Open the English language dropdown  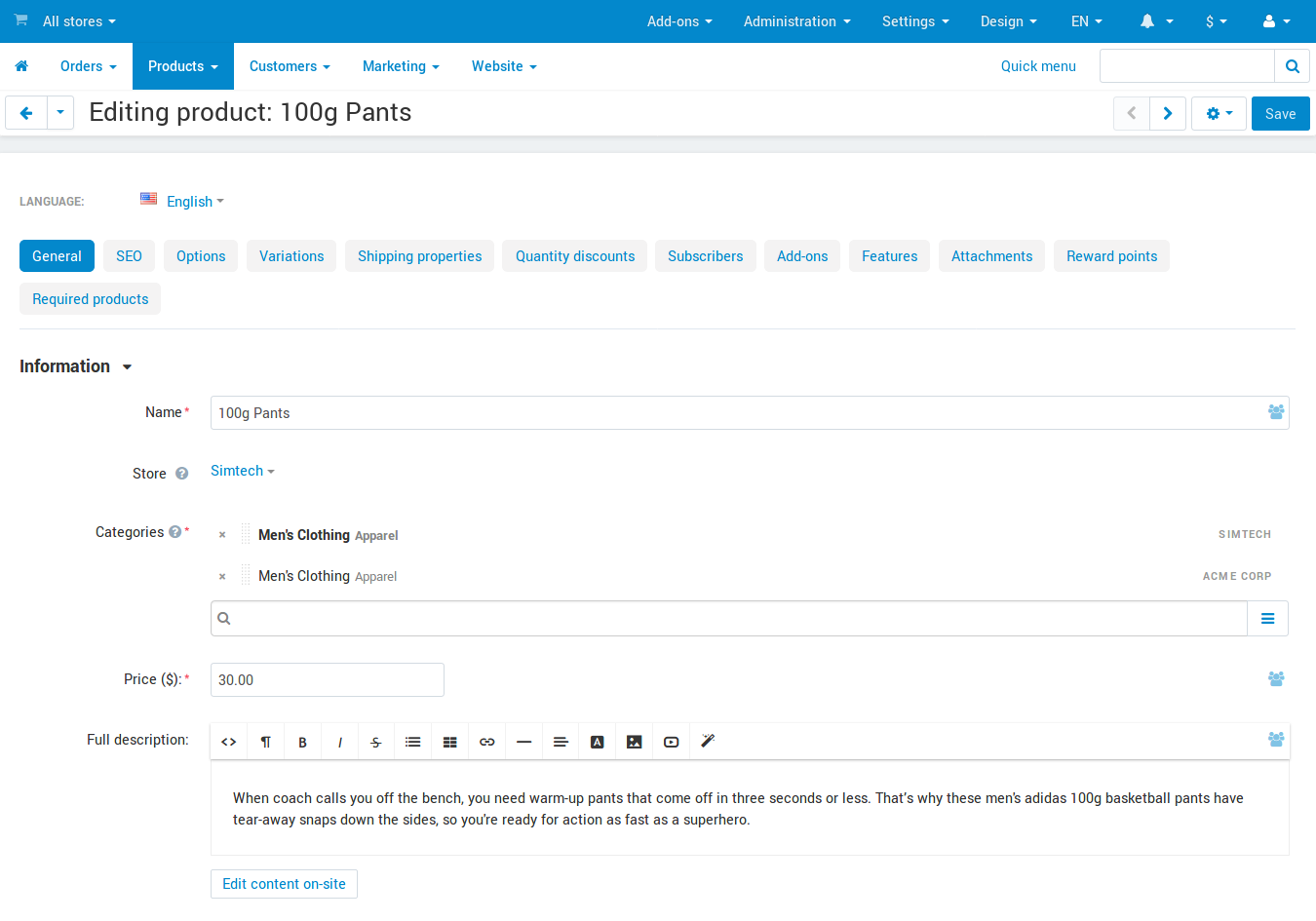click(x=195, y=202)
